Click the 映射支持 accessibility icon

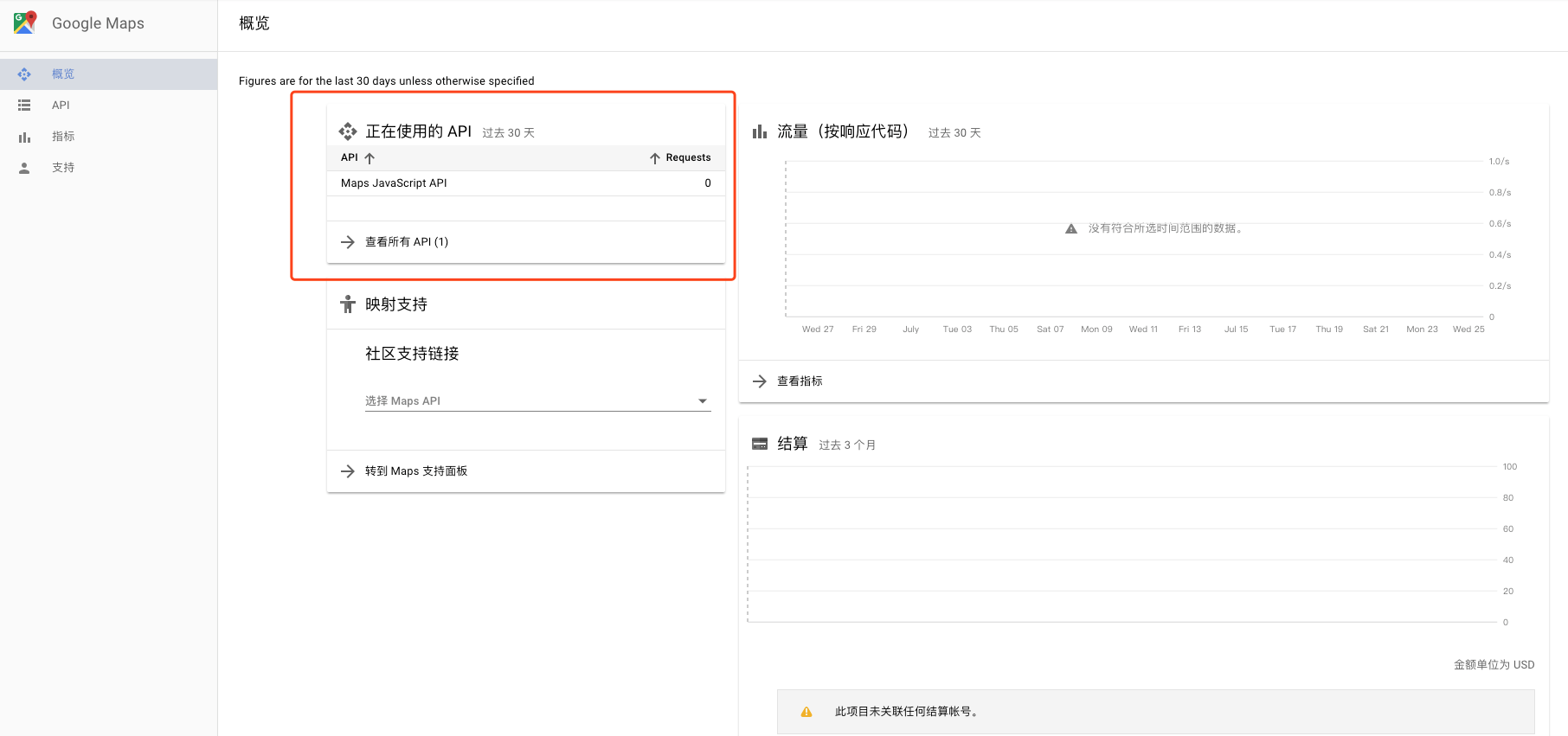[348, 304]
